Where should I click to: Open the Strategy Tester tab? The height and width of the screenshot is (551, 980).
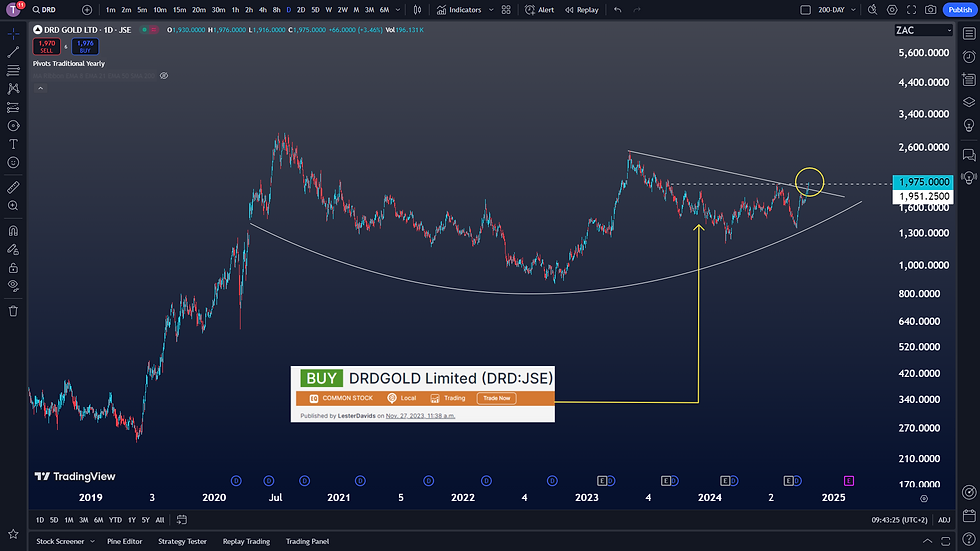(x=182, y=542)
